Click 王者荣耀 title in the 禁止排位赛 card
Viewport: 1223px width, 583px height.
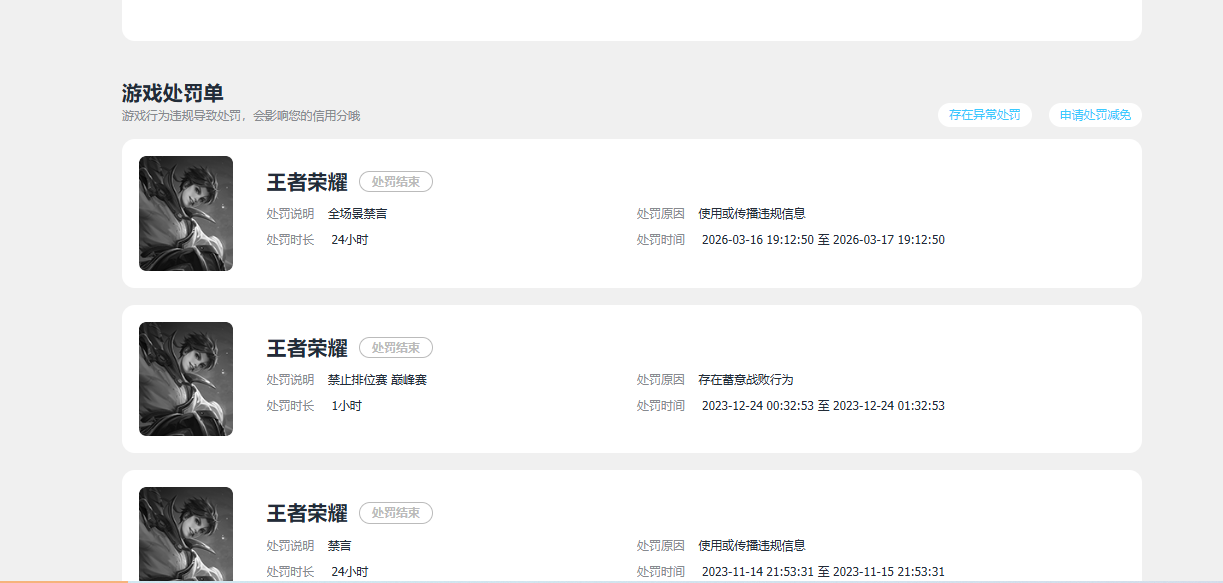tap(307, 348)
